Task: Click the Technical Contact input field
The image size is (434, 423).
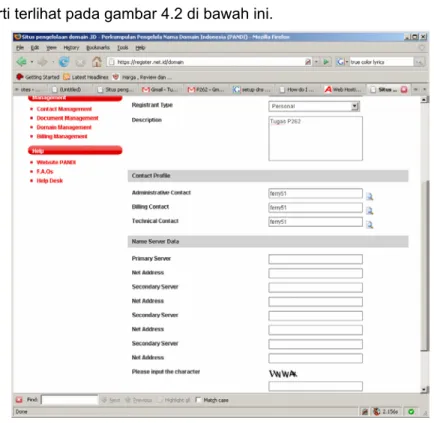Action: [315, 222]
